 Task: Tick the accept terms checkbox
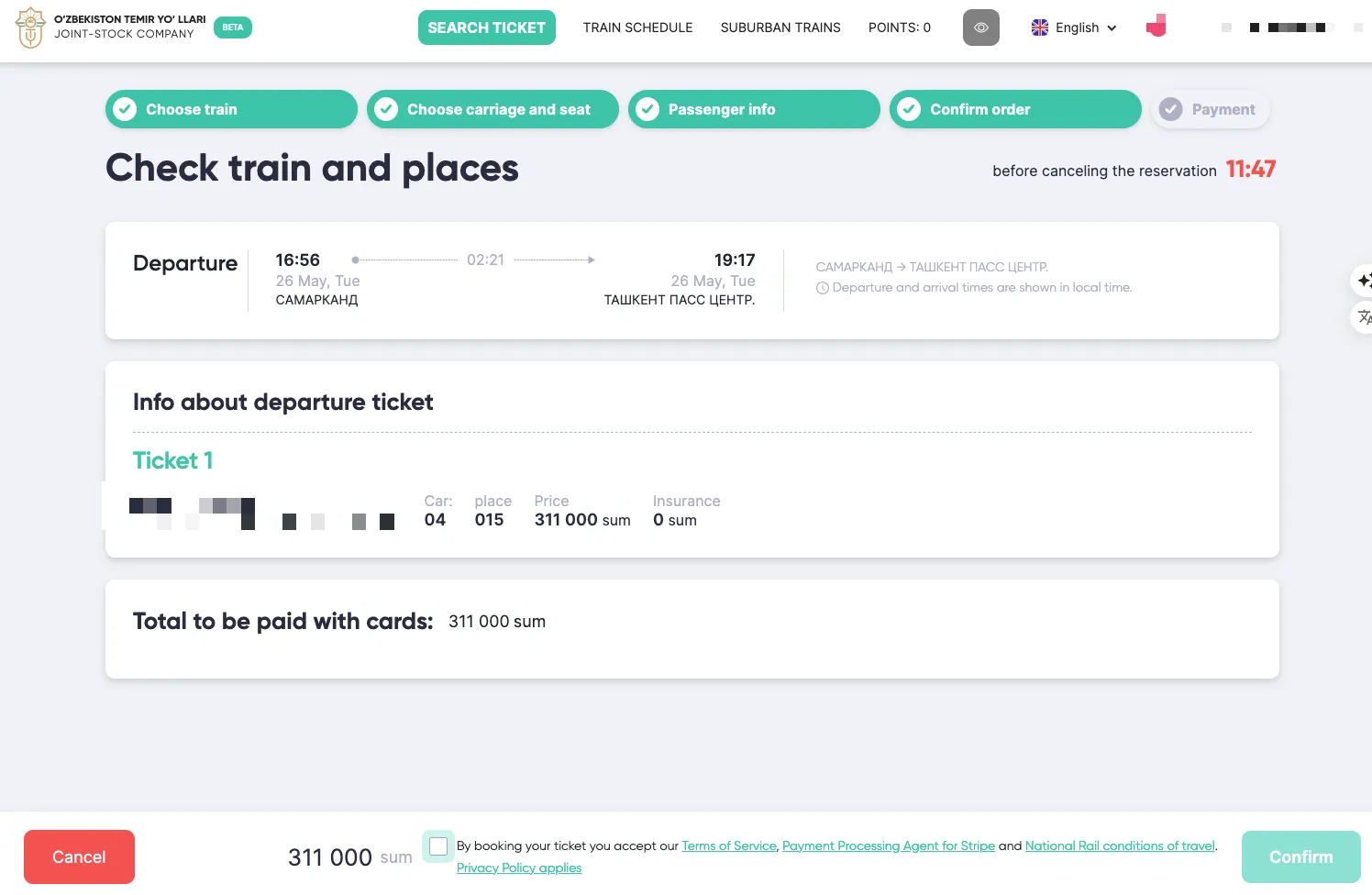(438, 845)
